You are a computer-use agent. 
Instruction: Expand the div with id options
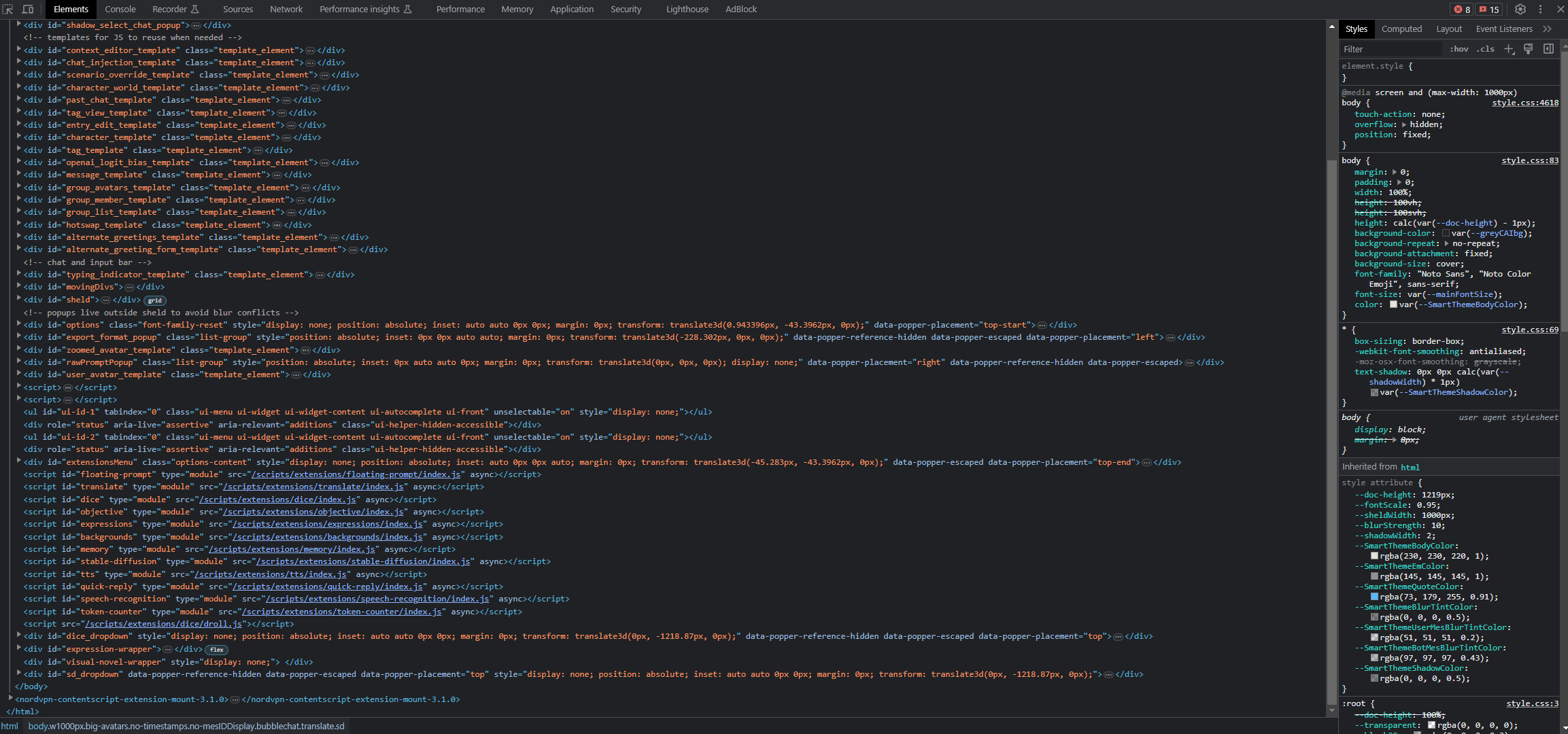[x=18, y=324]
